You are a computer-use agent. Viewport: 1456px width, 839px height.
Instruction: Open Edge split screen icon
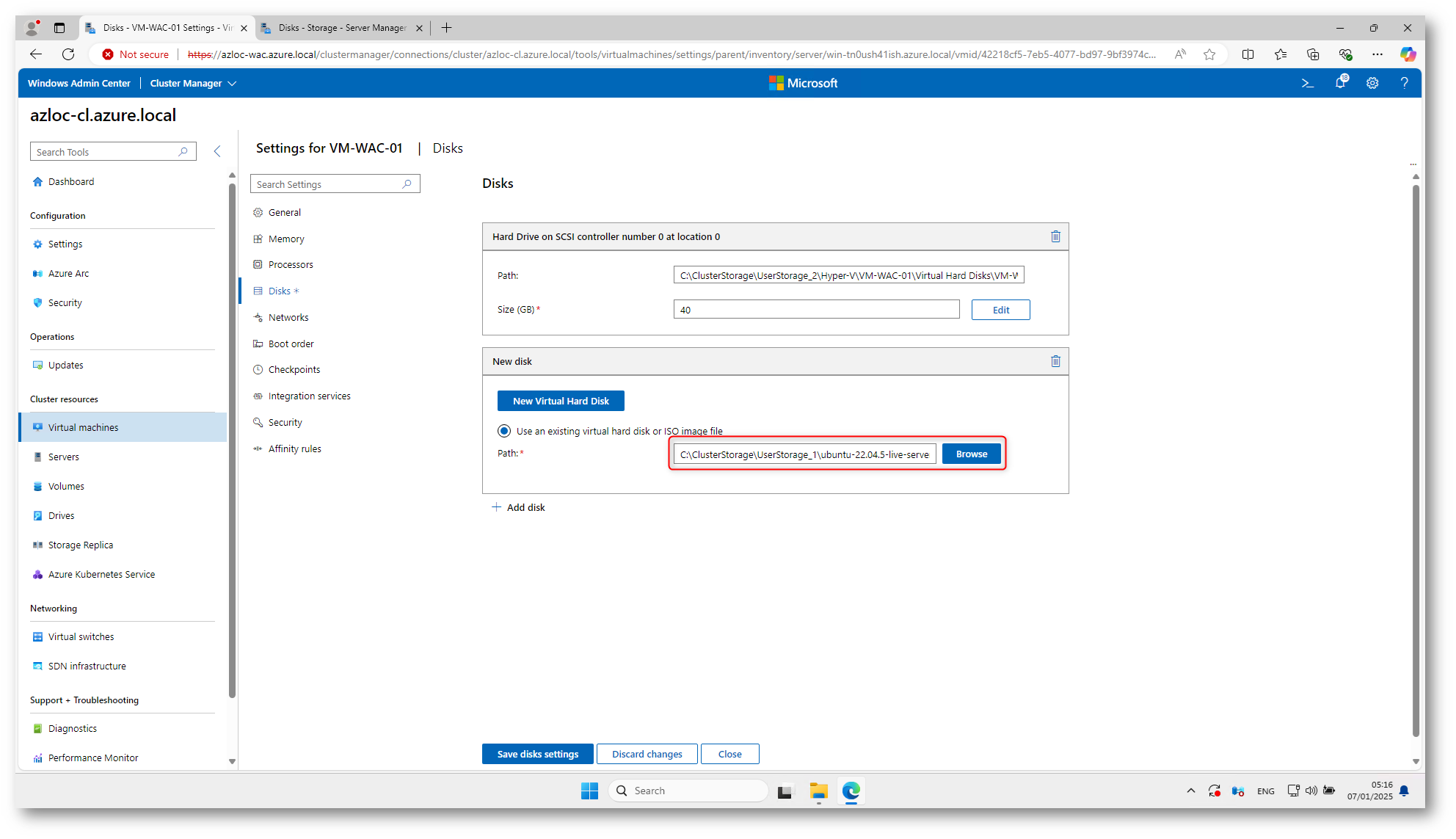point(1248,54)
